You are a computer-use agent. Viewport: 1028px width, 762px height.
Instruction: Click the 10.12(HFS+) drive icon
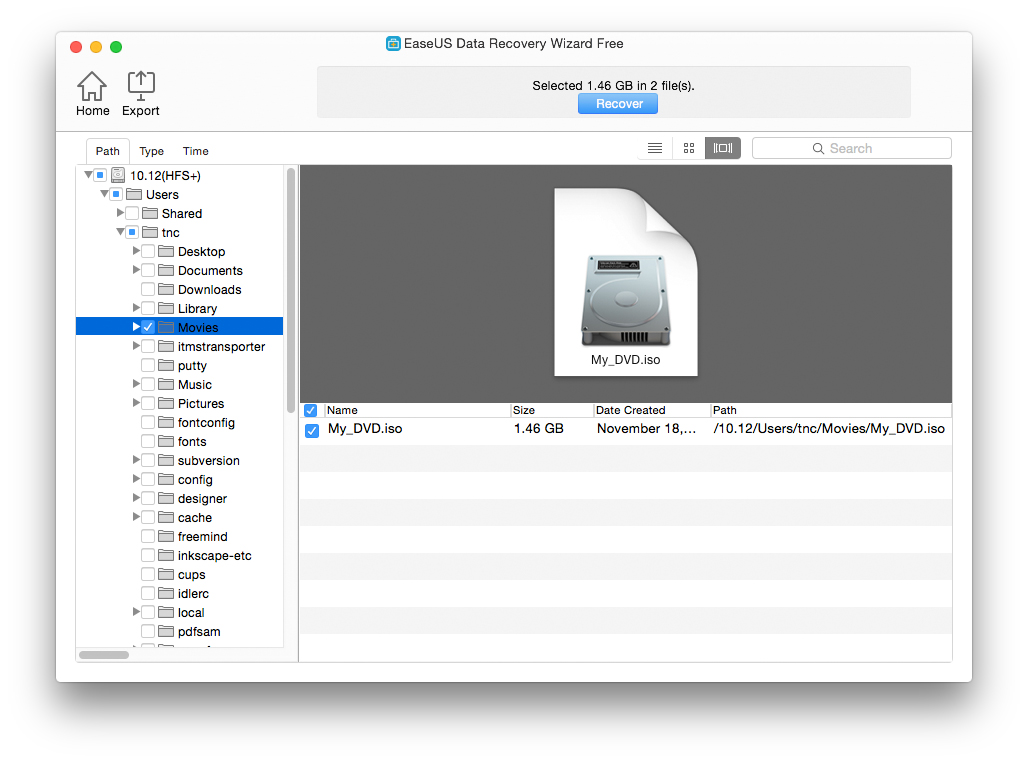(118, 175)
